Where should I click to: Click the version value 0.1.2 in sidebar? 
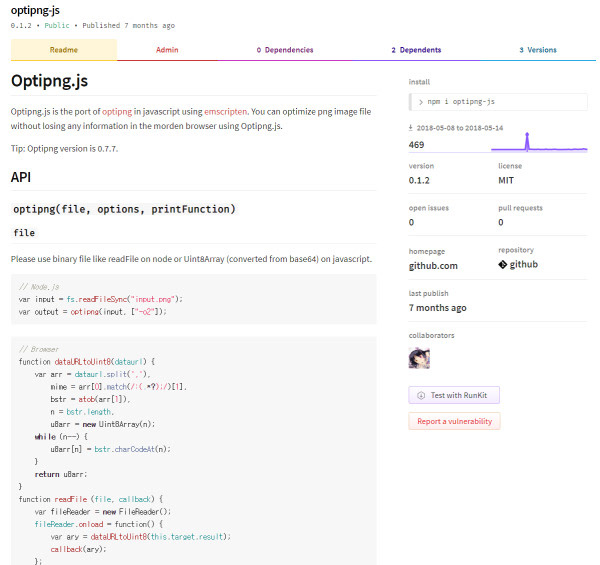point(419,181)
